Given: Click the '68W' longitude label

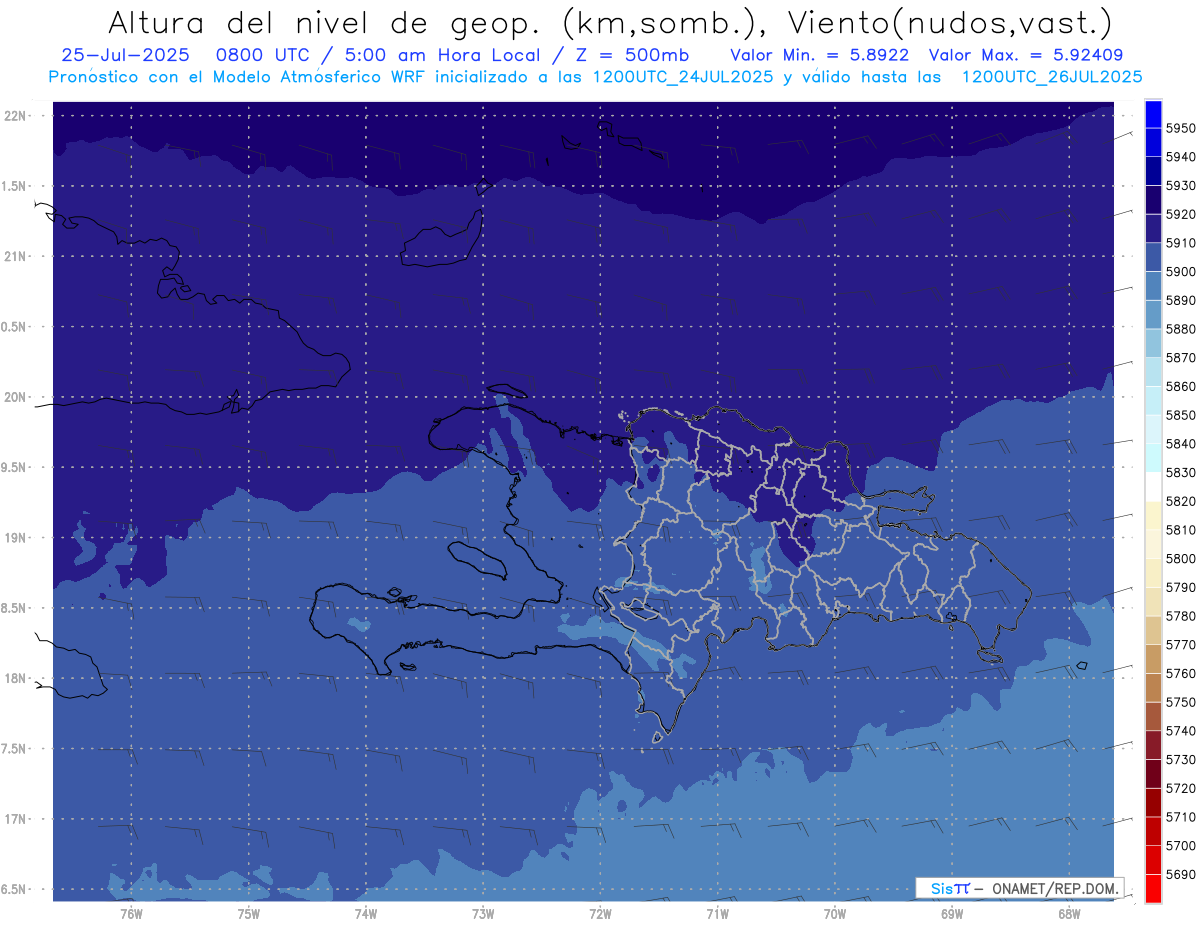Looking at the screenshot, I should tap(1069, 913).
